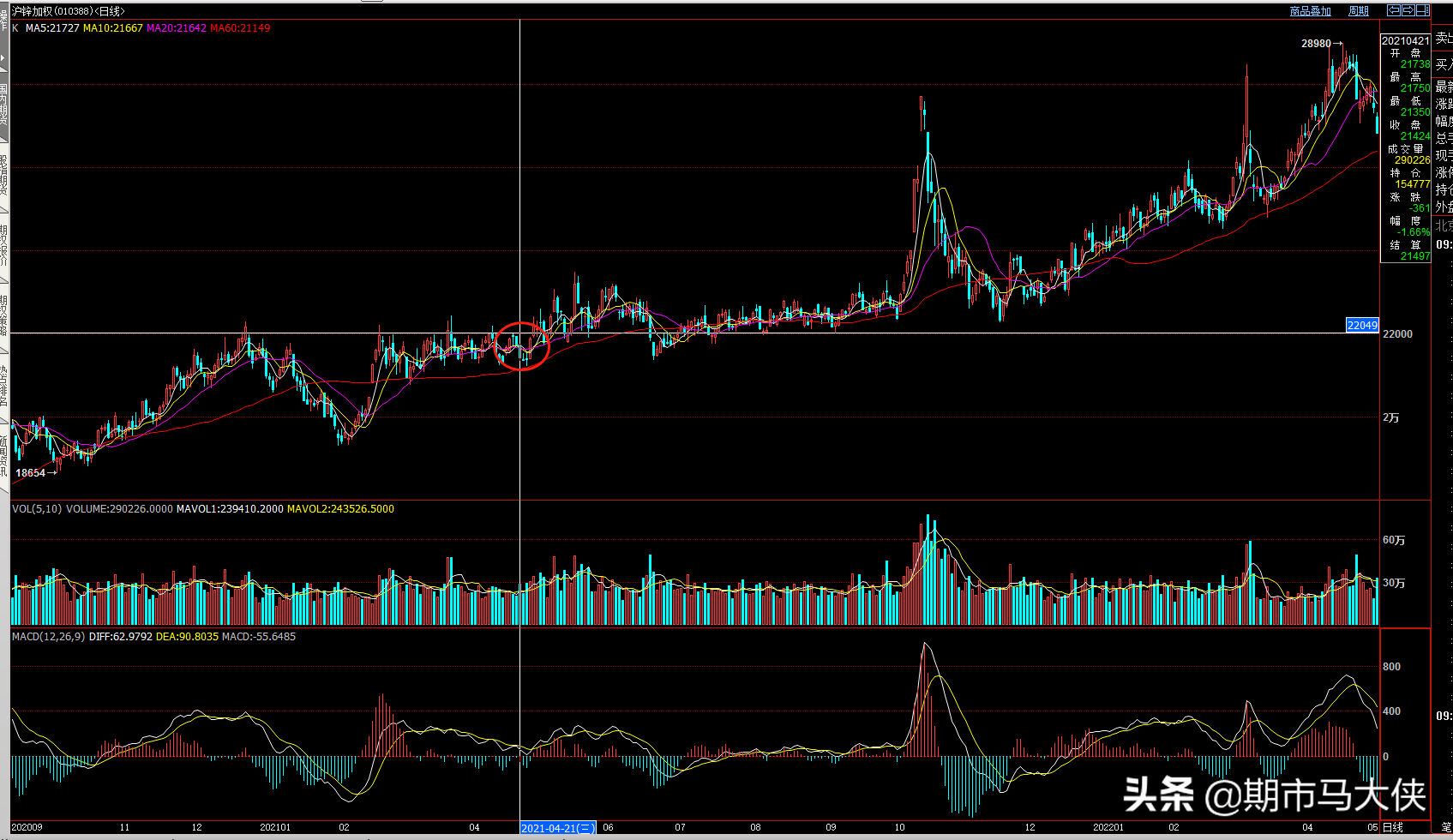Click the MAVOL2:243526.5000 value
The height and width of the screenshot is (840, 1453).
pyautogui.click(x=340, y=509)
